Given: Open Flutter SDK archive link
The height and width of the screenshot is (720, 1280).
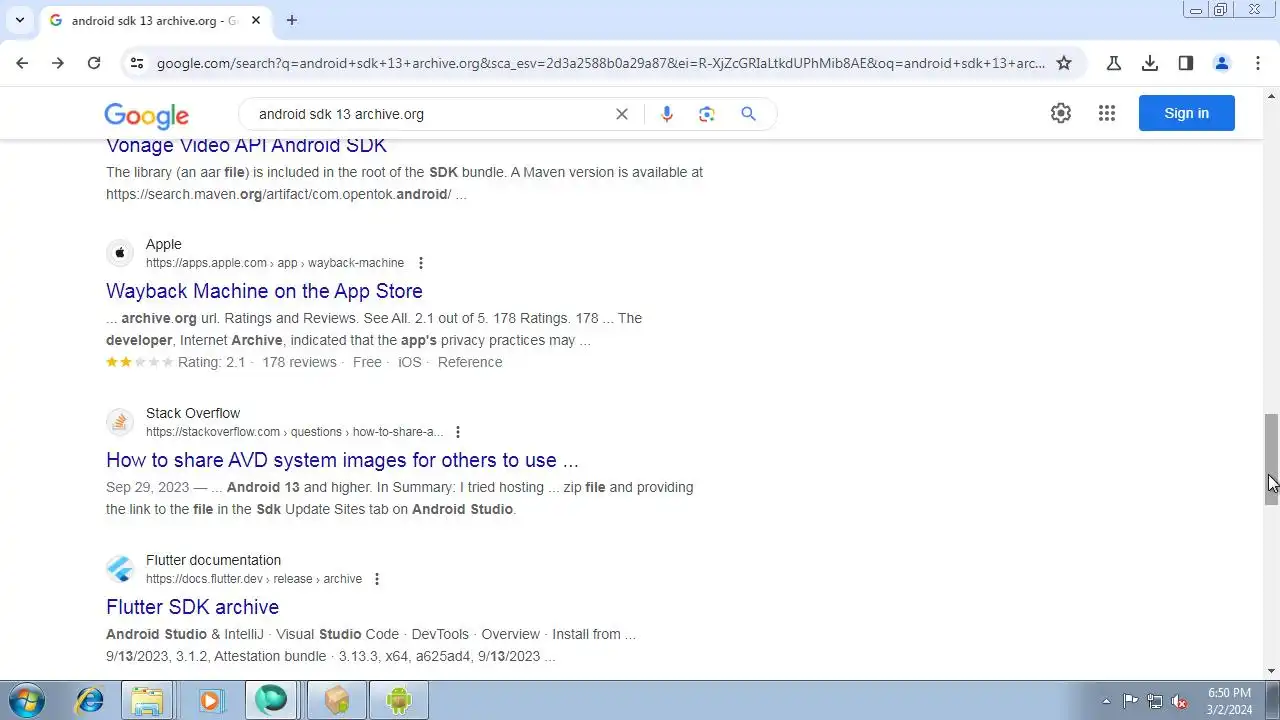Looking at the screenshot, I should 192,607.
